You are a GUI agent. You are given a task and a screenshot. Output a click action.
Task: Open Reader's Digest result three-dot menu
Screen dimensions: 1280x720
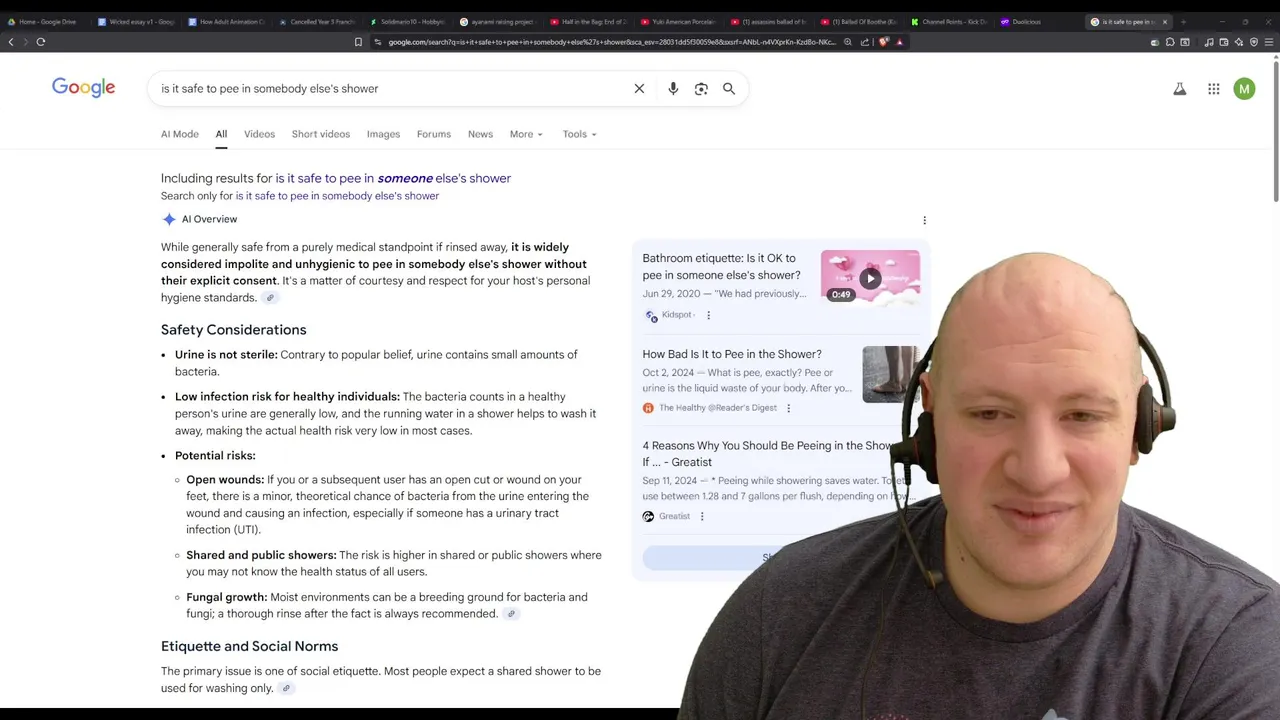pos(788,408)
